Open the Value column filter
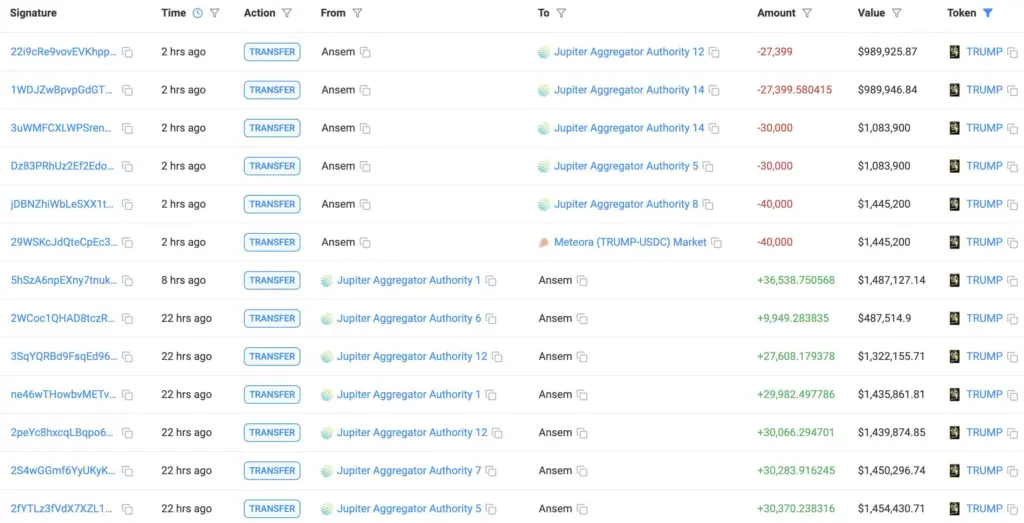The height and width of the screenshot is (523, 1024). tap(896, 13)
